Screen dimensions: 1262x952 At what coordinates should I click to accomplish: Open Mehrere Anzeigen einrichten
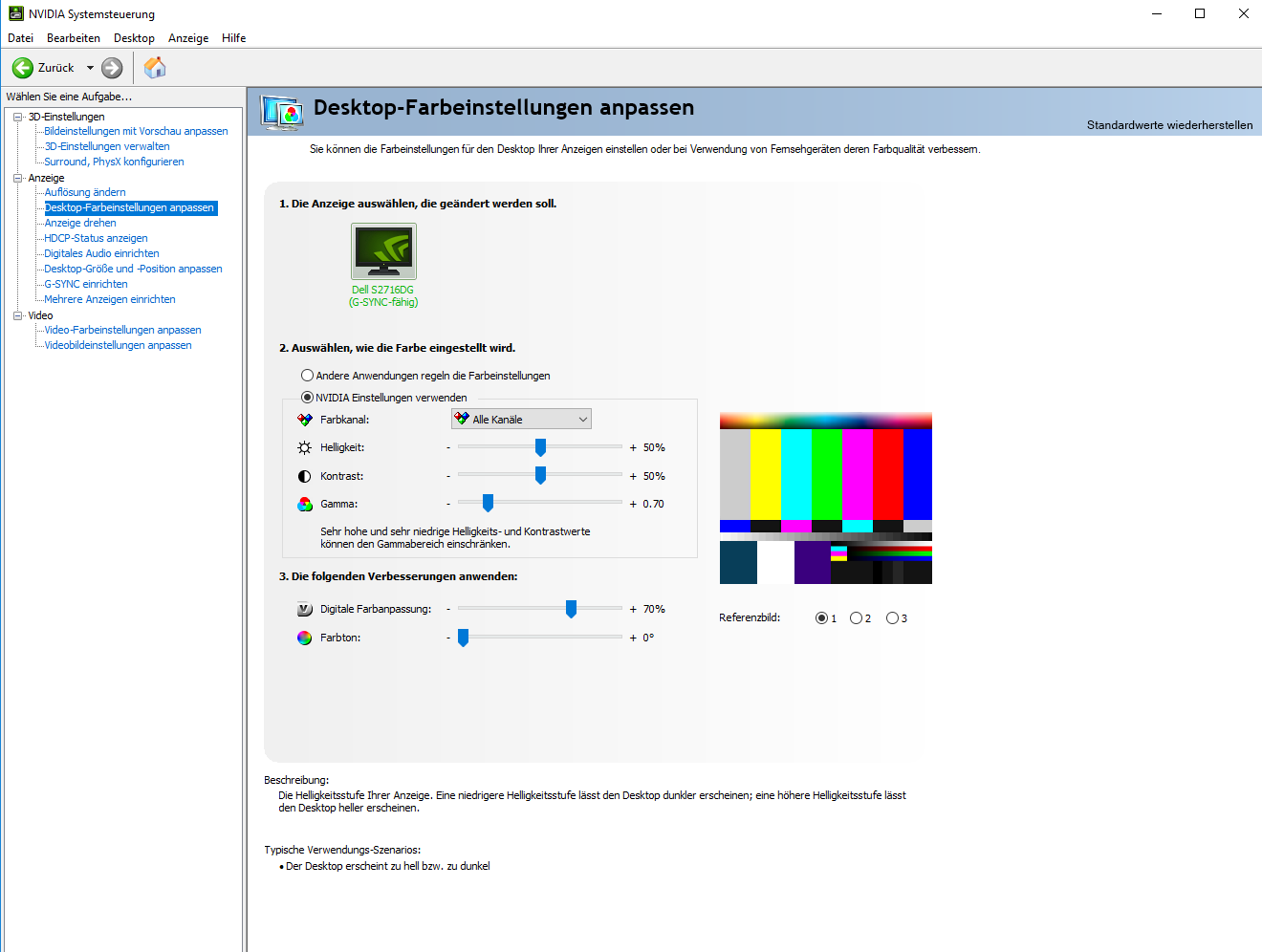coord(110,299)
